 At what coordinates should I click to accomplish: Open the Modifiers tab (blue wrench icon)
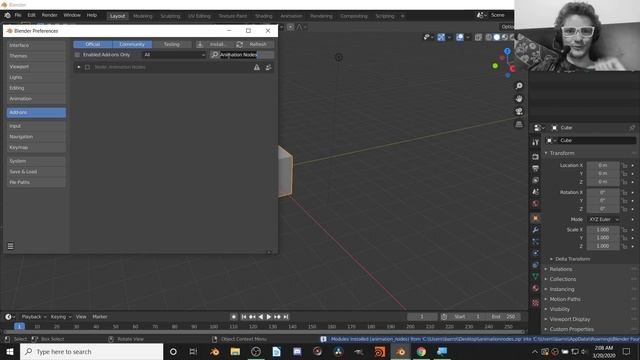point(536,230)
